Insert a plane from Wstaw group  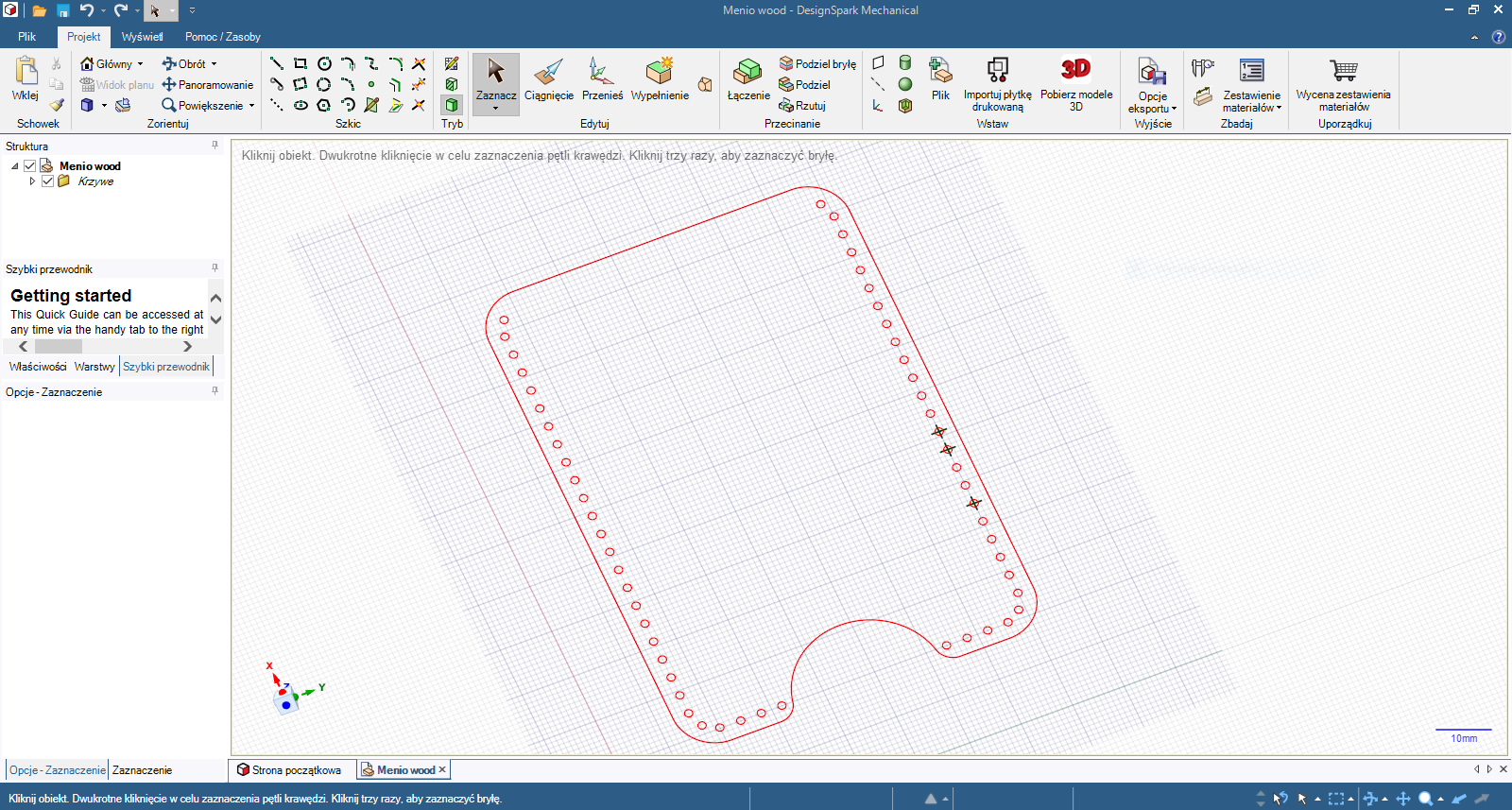[878, 63]
